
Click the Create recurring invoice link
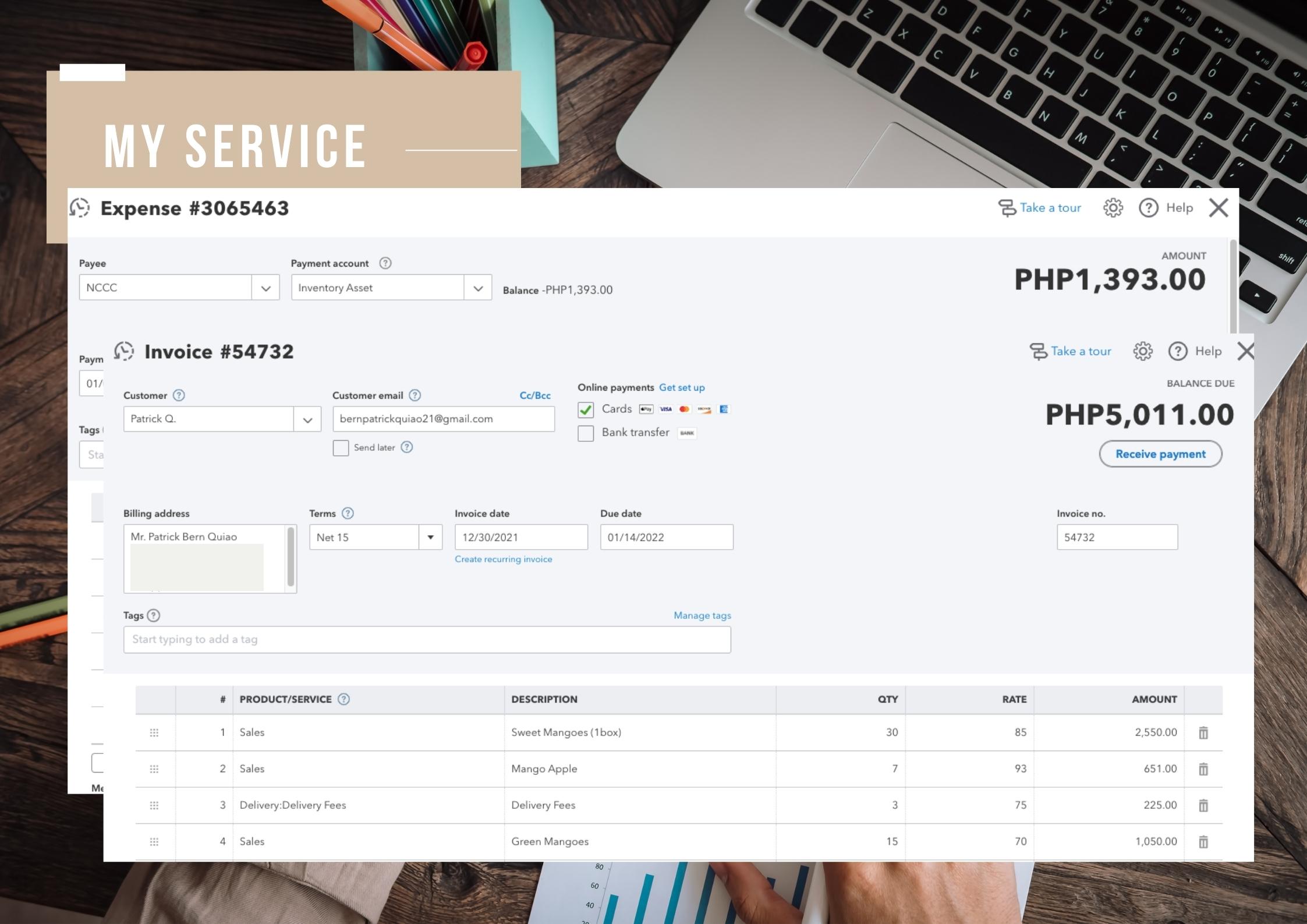[503, 559]
